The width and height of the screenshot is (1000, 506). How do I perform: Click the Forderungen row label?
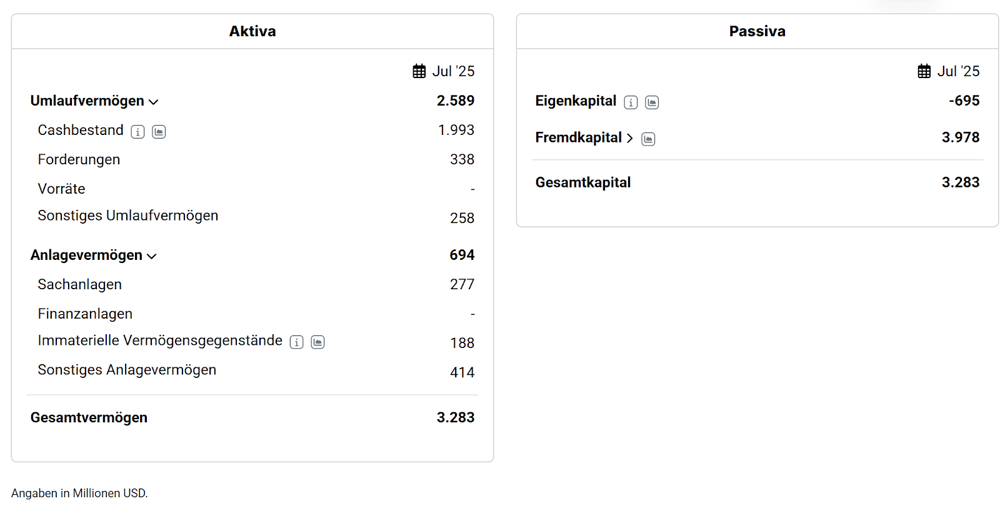[x=78, y=160]
